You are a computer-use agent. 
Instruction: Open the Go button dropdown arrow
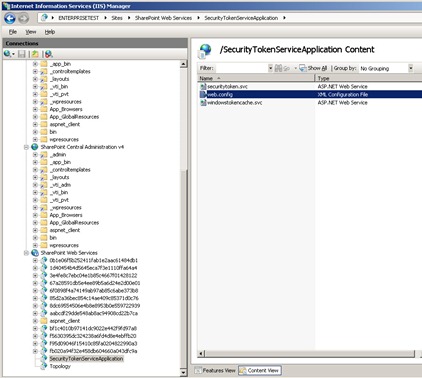pos(295,68)
